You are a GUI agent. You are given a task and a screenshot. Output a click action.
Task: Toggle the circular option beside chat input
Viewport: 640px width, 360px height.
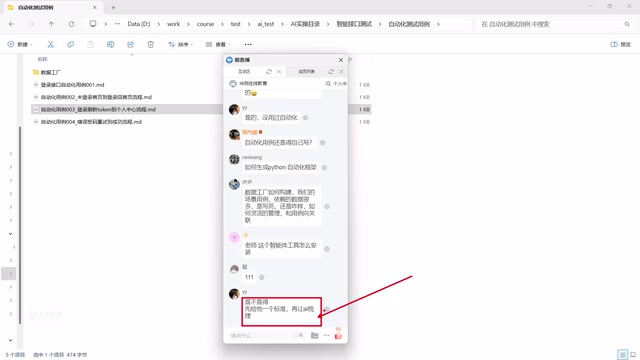click(x=295, y=335)
